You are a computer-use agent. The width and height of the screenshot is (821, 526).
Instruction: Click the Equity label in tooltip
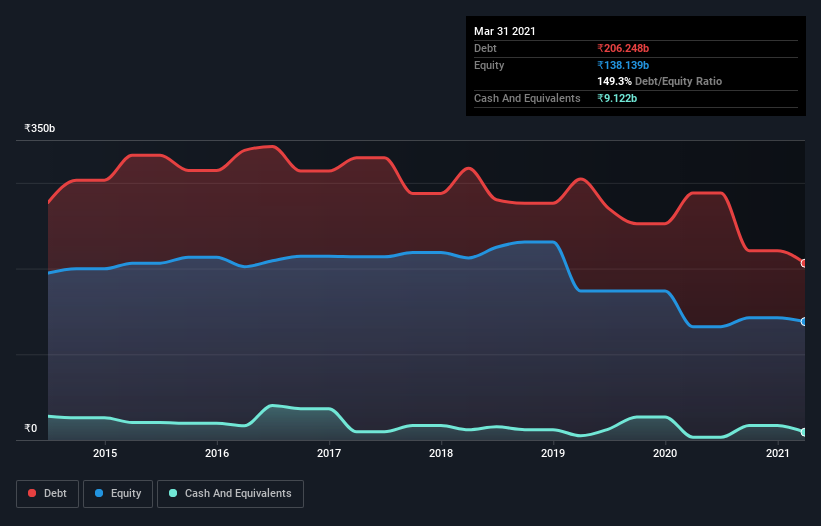[x=489, y=65]
